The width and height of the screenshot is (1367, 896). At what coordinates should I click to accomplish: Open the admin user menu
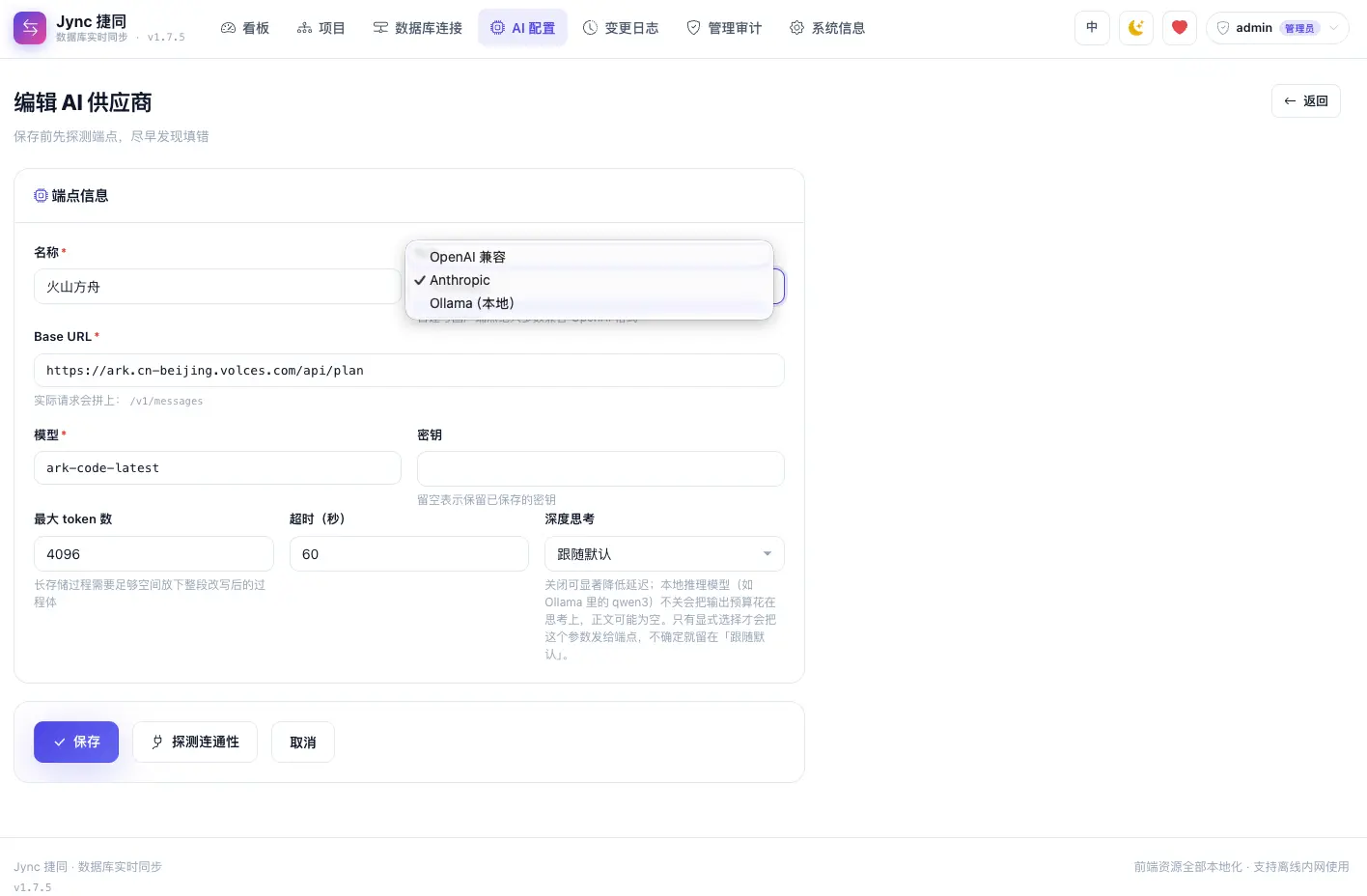1277,28
